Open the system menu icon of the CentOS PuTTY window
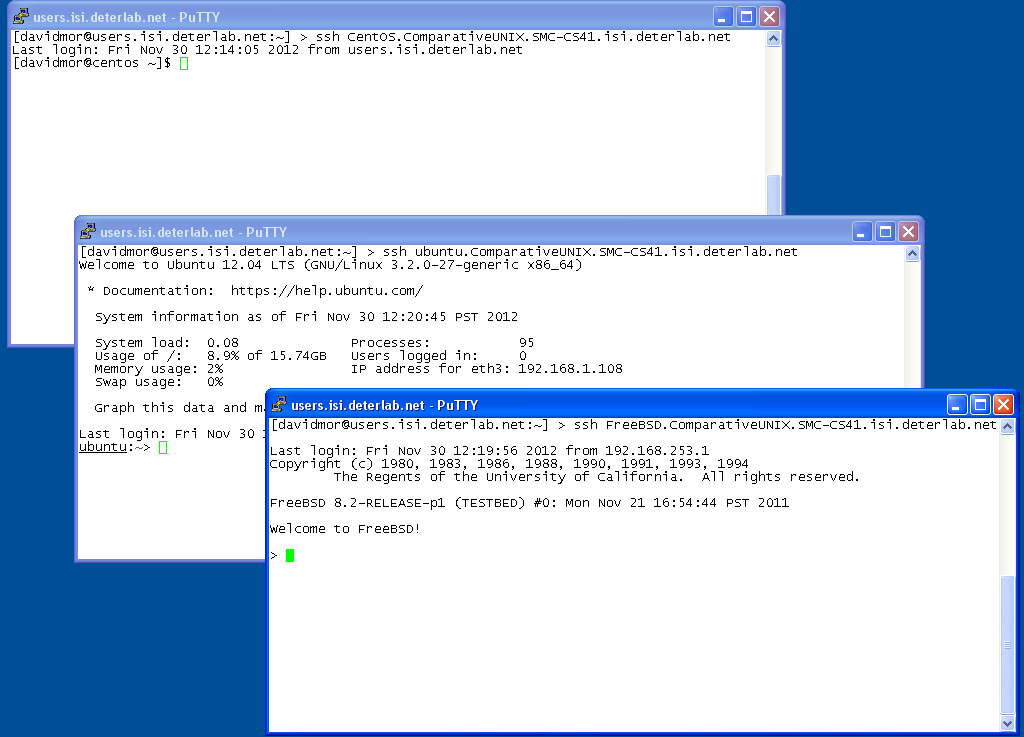This screenshot has width=1024, height=737. (20, 17)
